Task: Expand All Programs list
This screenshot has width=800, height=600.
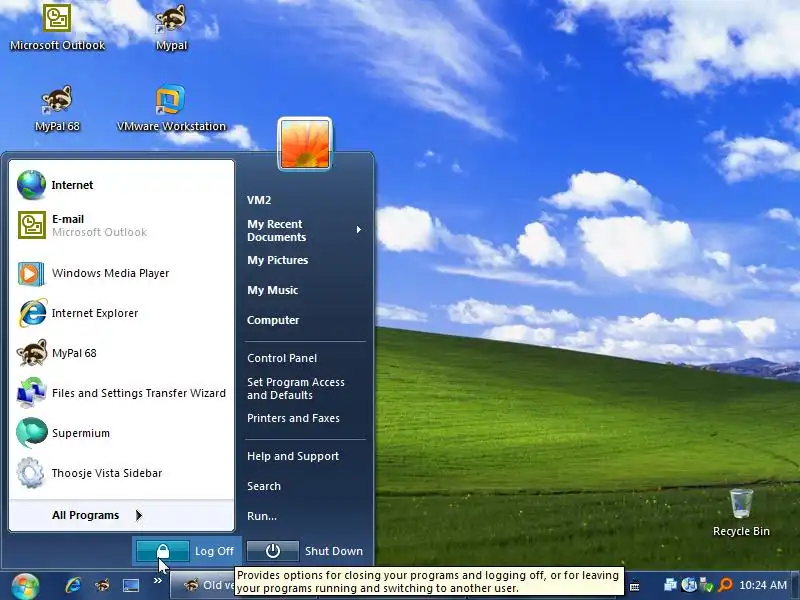Action: tap(121, 515)
